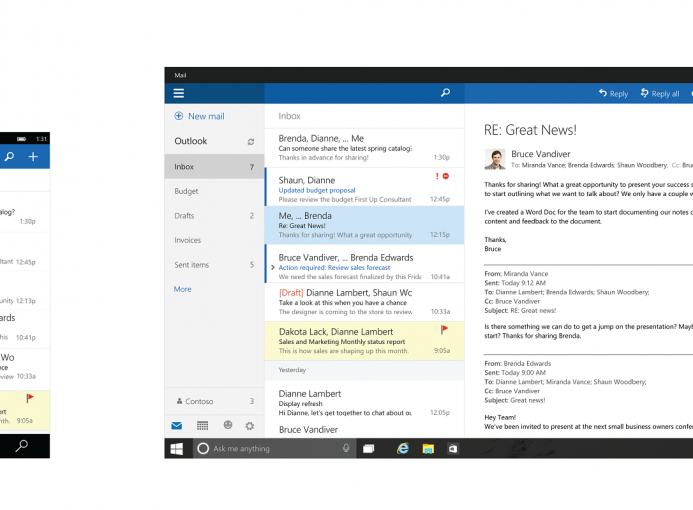The height and width of the screenshot is (510, 693).
Task: Click the sync icon next to Outlook
Action: 251,142
